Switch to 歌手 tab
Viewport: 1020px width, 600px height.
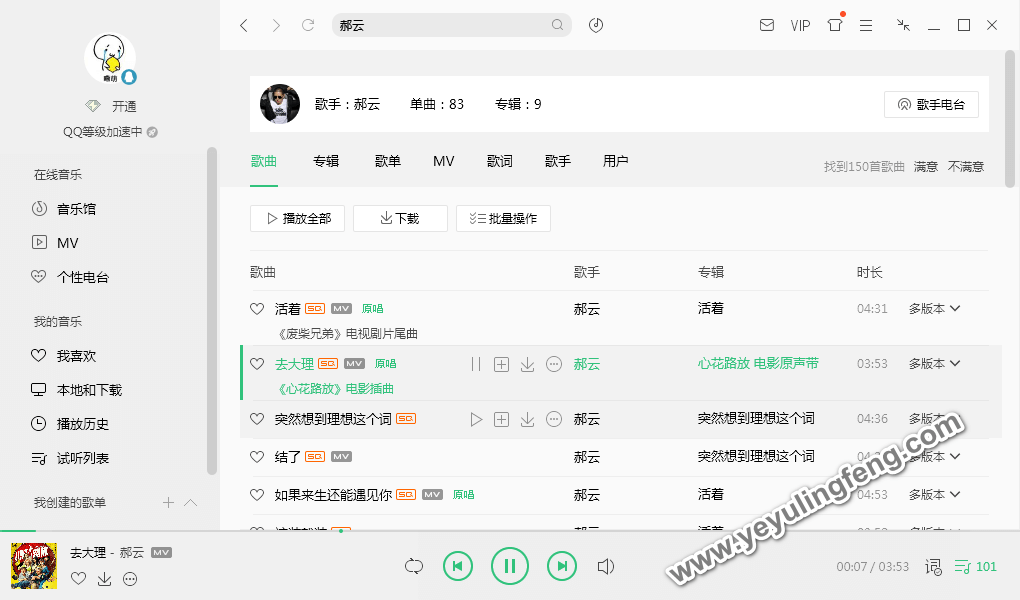(x=557, y=161)
